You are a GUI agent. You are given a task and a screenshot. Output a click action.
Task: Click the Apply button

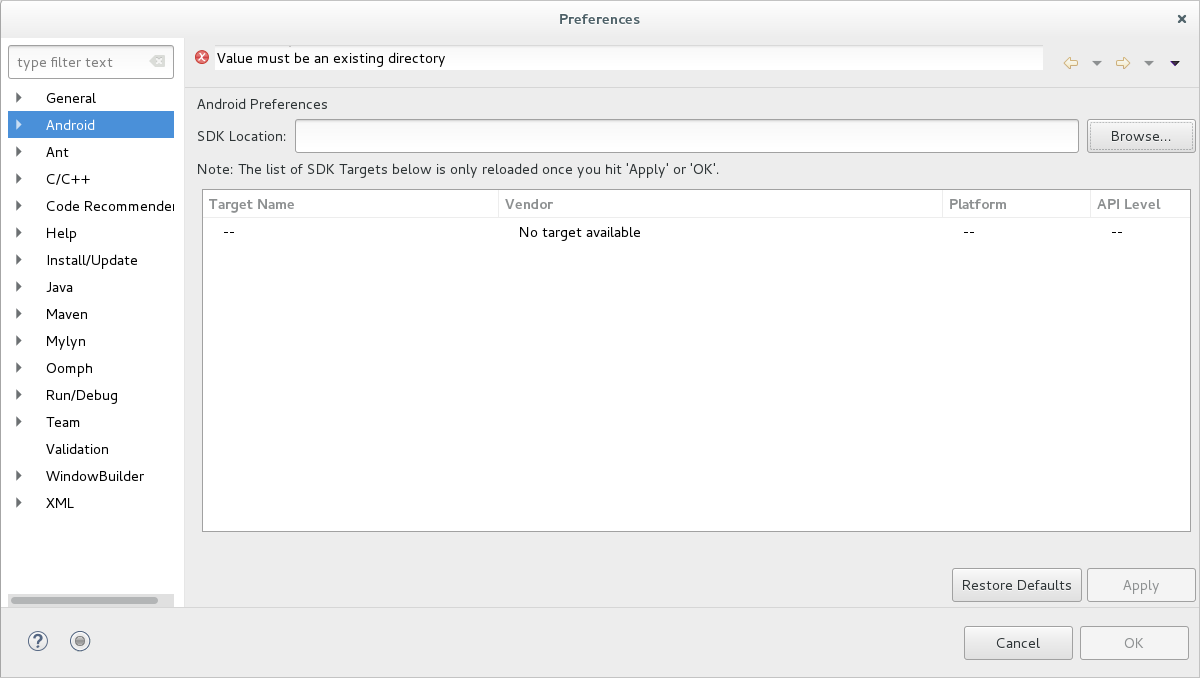pos(1141,585)
